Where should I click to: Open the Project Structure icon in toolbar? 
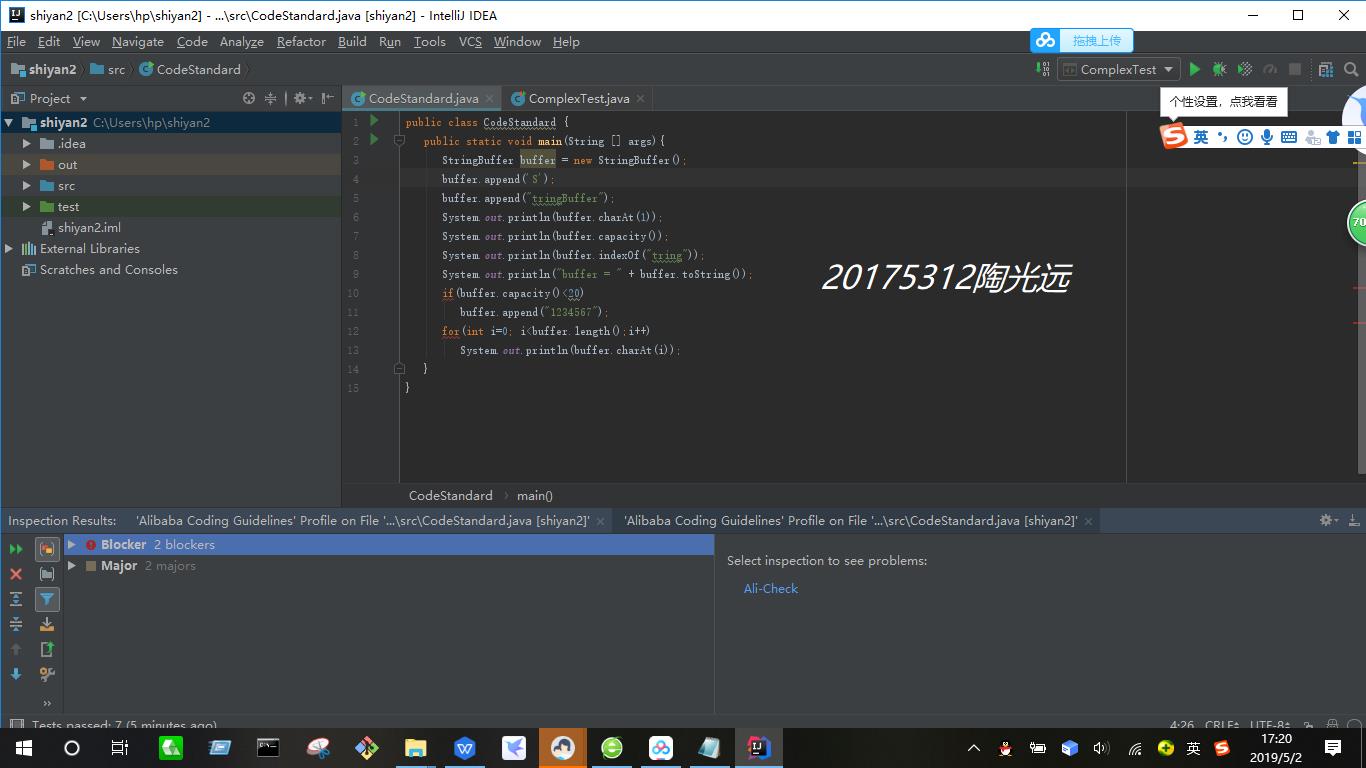pos(1326,69)
